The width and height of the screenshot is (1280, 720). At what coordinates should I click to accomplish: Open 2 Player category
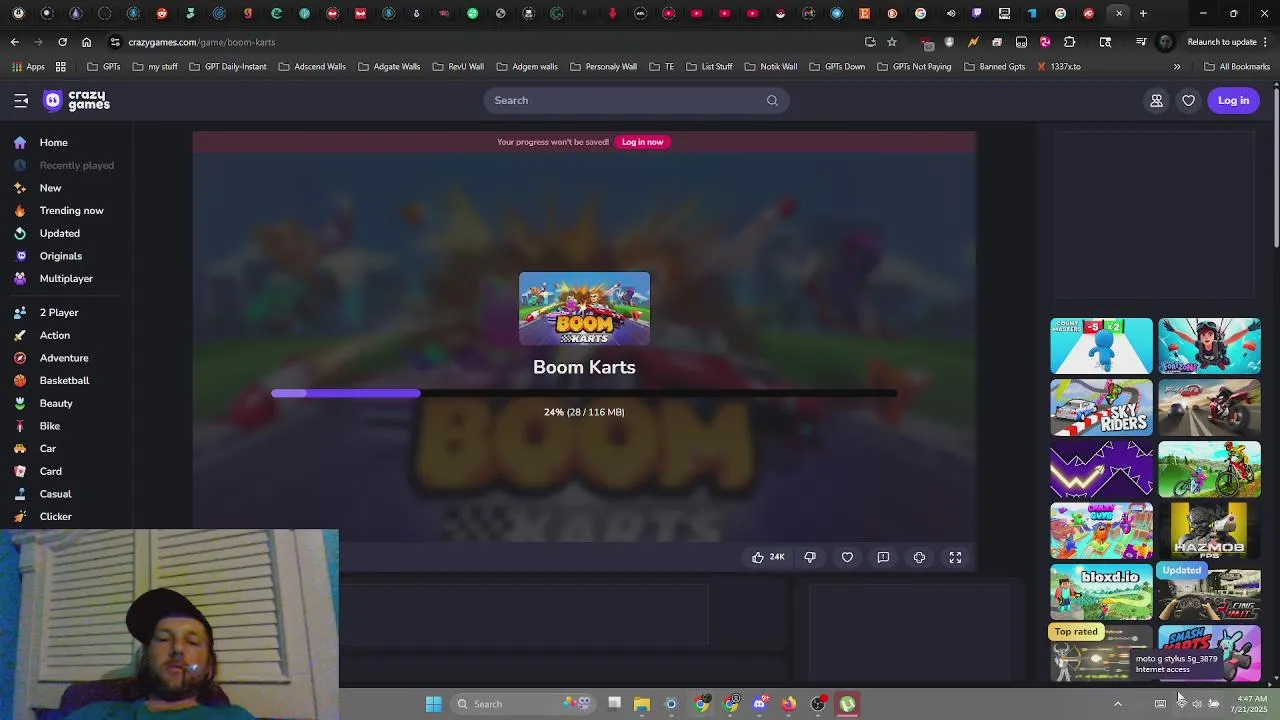(59, 313)
